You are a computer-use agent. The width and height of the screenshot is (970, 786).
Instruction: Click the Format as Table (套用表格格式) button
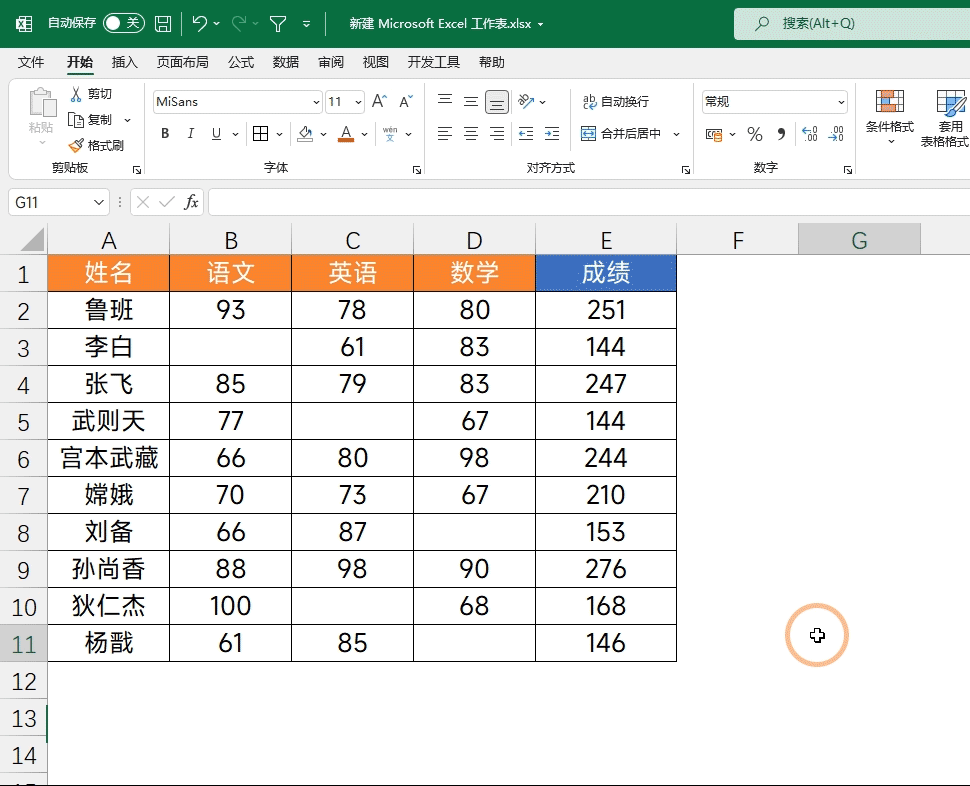click(x=945, y=117)
